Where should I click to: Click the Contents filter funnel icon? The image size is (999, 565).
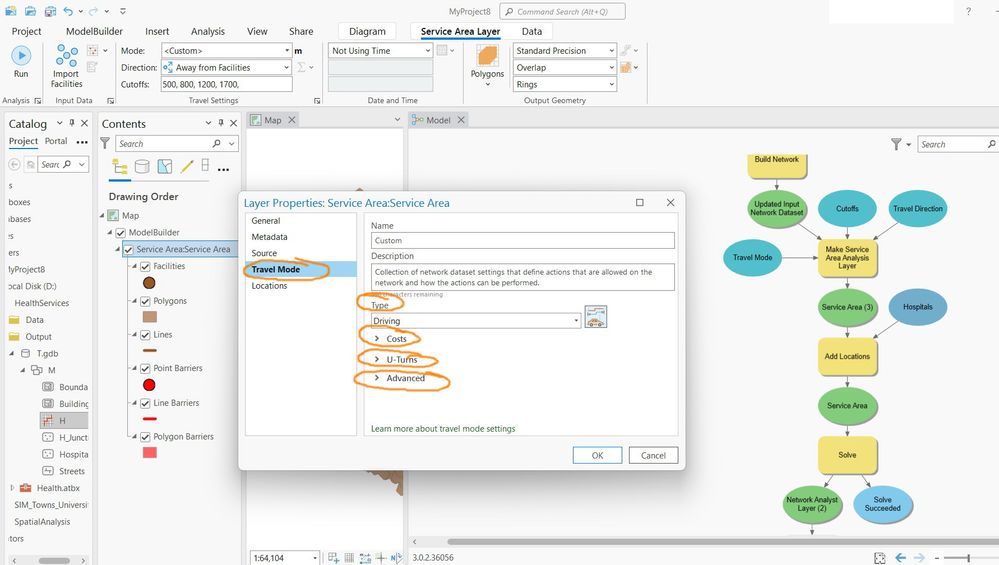[x=105, y=144]
